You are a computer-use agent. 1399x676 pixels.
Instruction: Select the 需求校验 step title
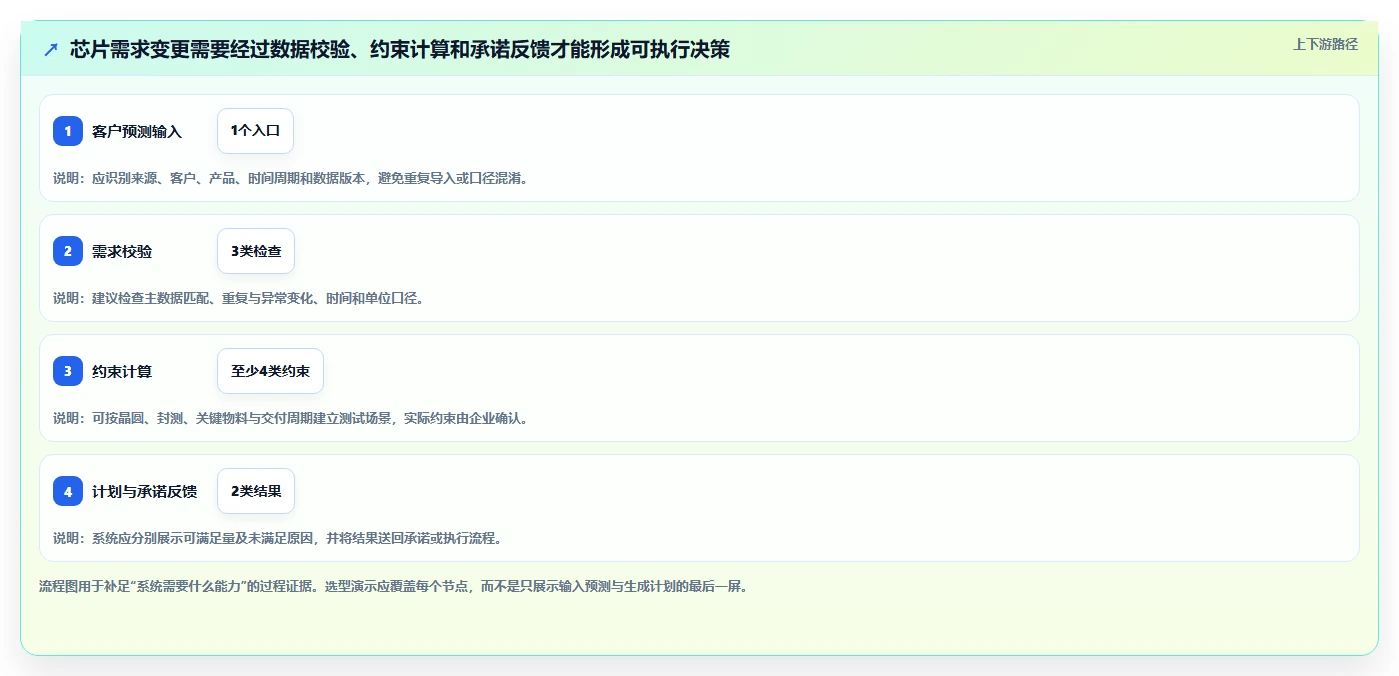tap(122, 251)
